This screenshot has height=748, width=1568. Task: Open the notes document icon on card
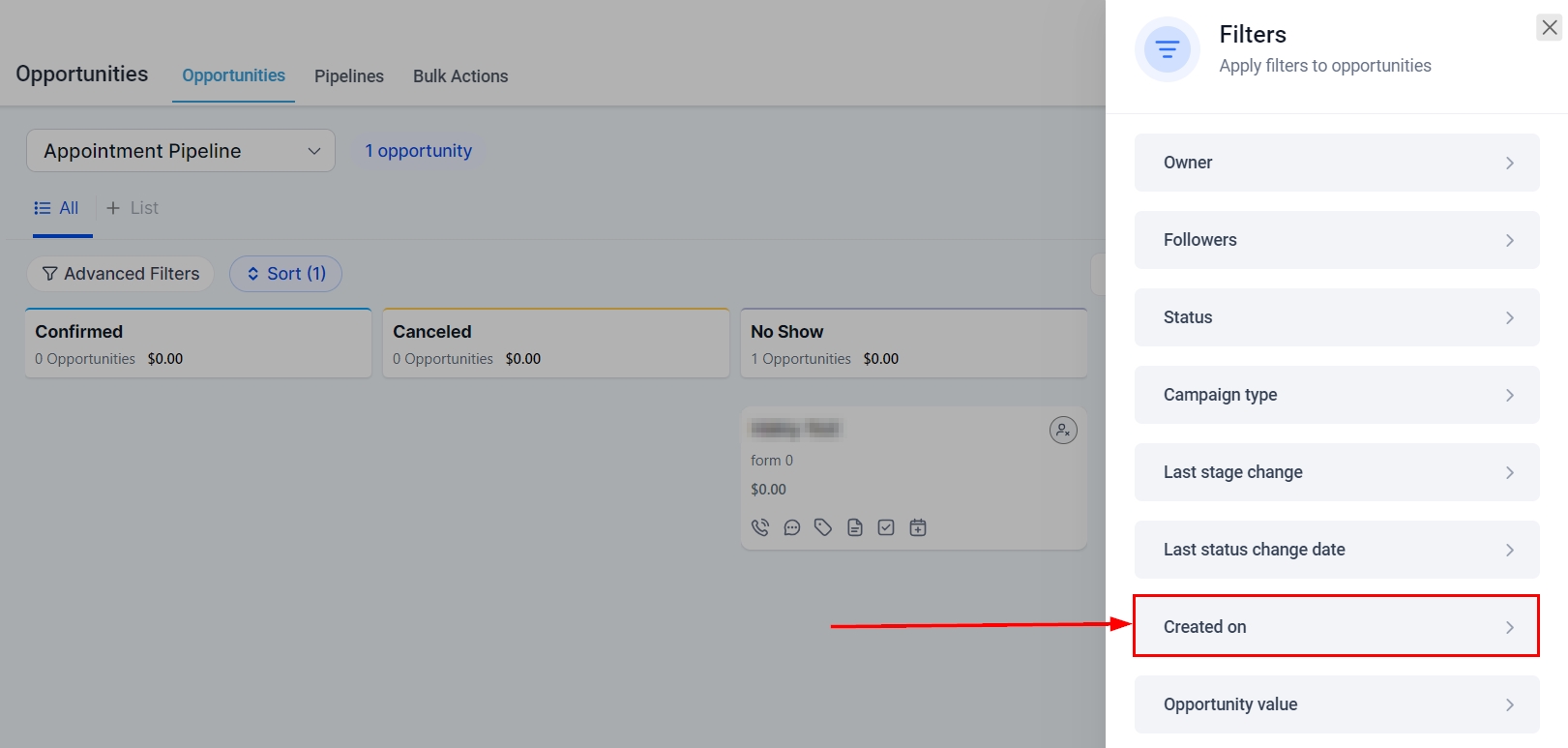(855, 527)
